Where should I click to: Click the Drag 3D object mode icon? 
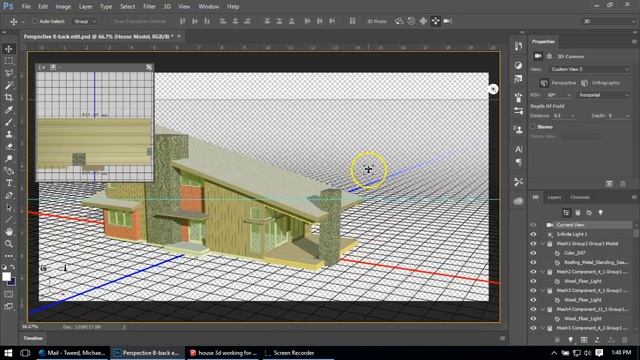click(423, 21)
